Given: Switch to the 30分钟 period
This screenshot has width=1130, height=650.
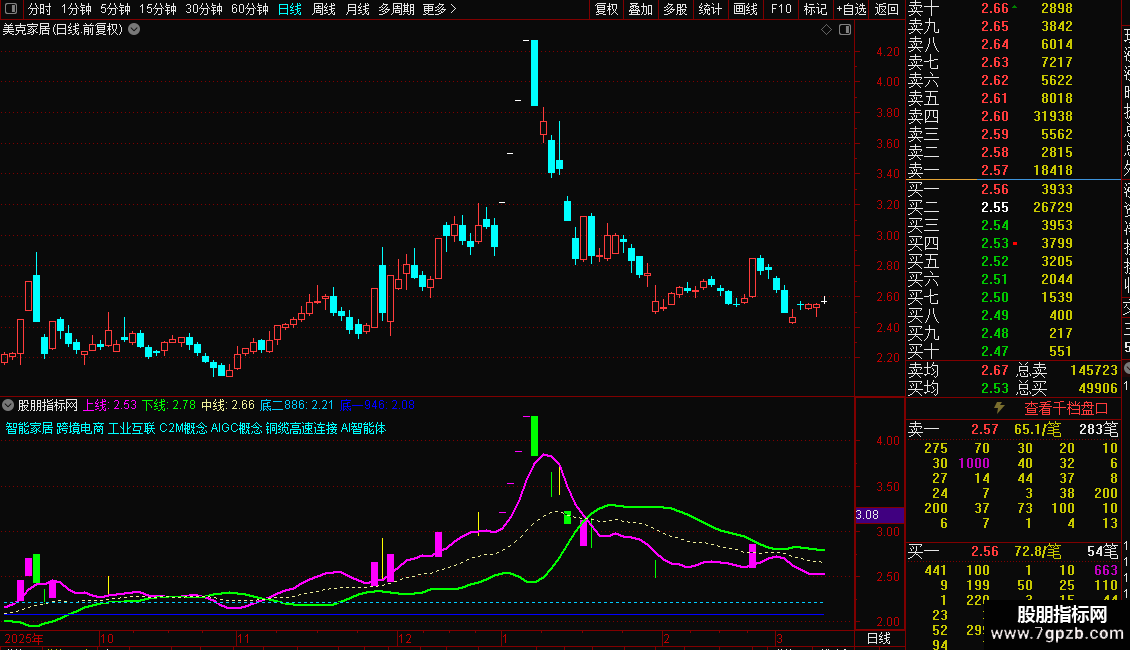Looking at the screenshot, I should click(204, 9).
